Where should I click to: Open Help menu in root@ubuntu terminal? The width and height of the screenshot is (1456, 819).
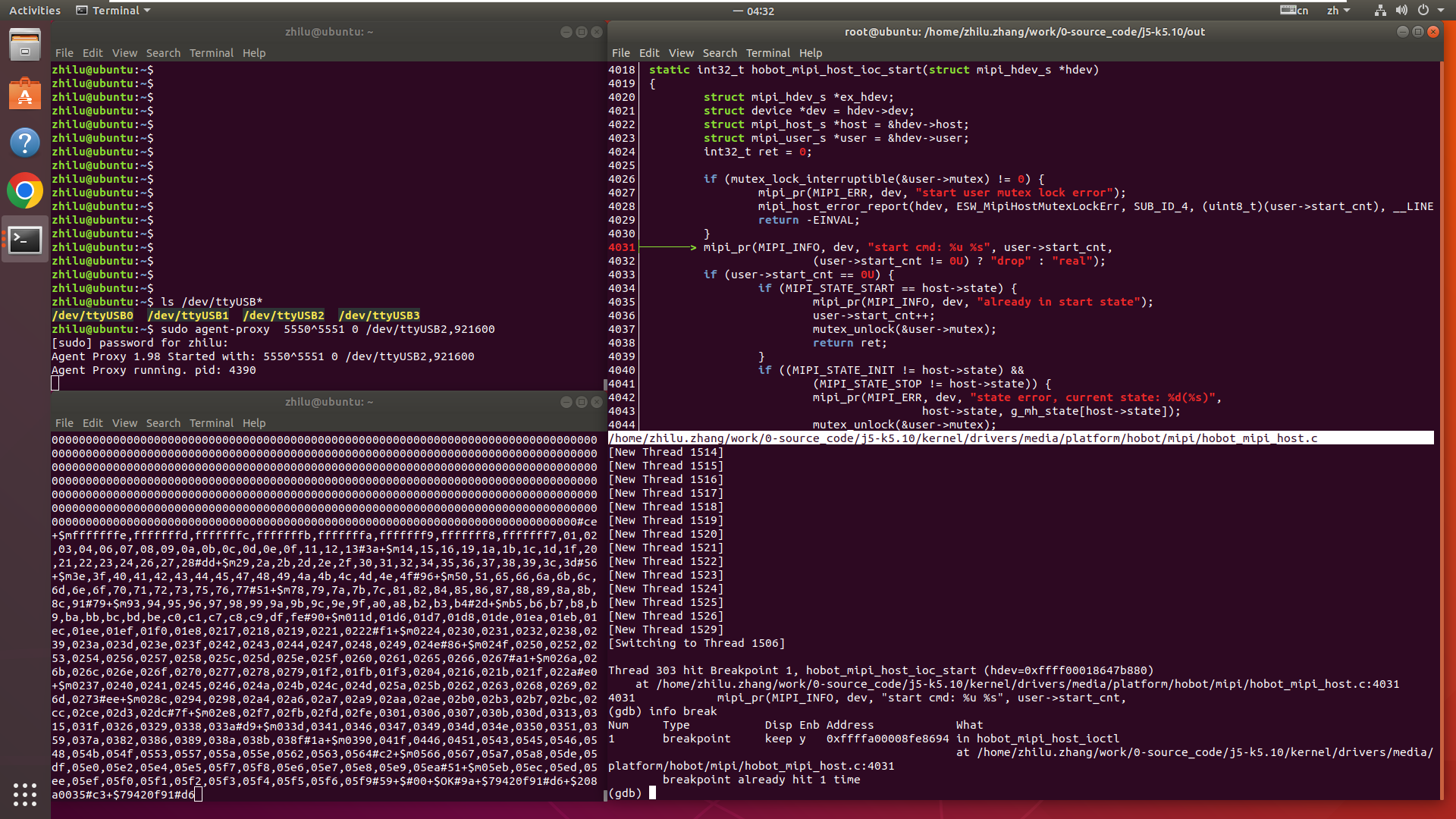pyautogui.click(x=811, y=53)
